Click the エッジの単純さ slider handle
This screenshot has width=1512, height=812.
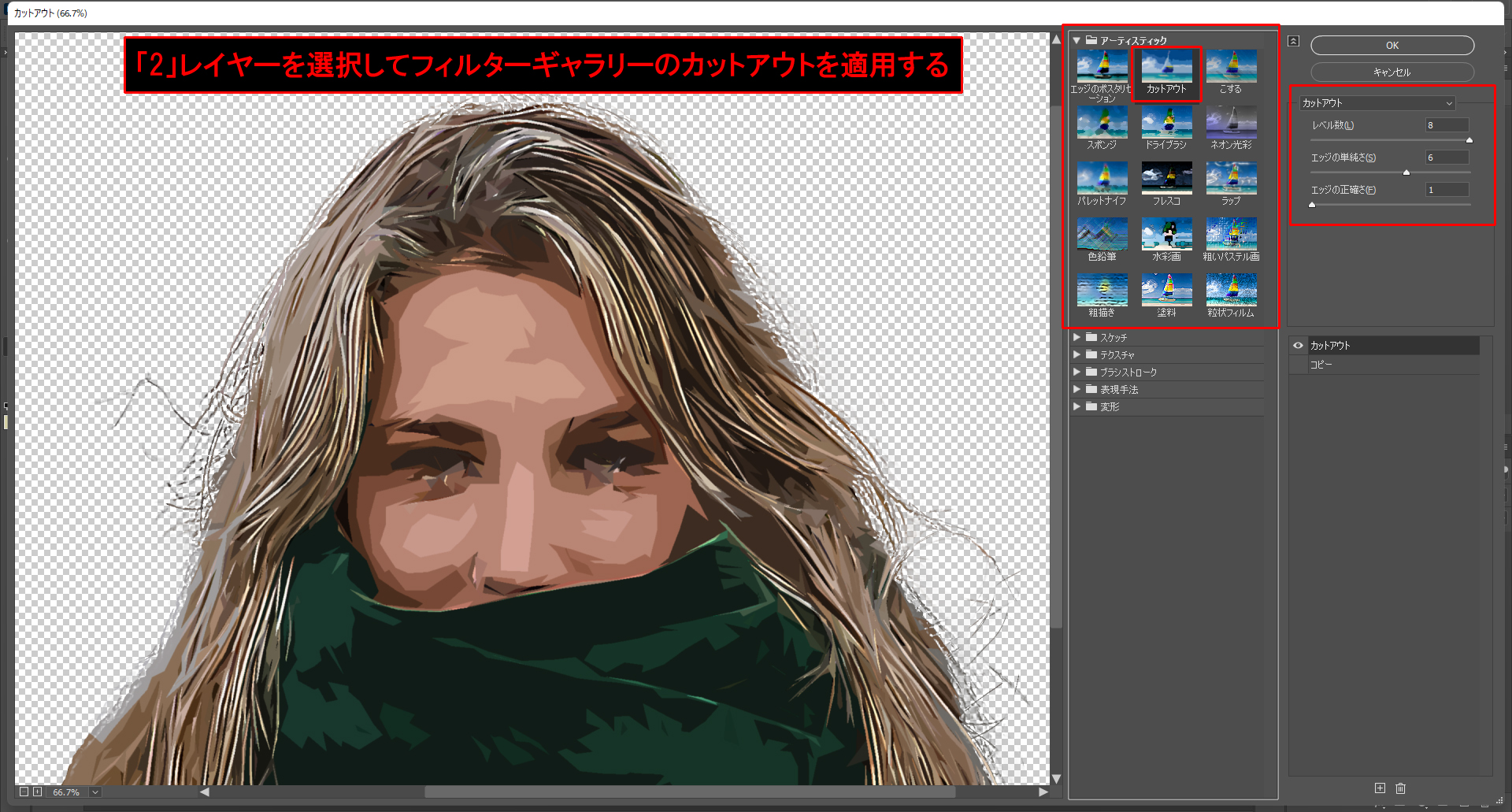point(1406,172)
